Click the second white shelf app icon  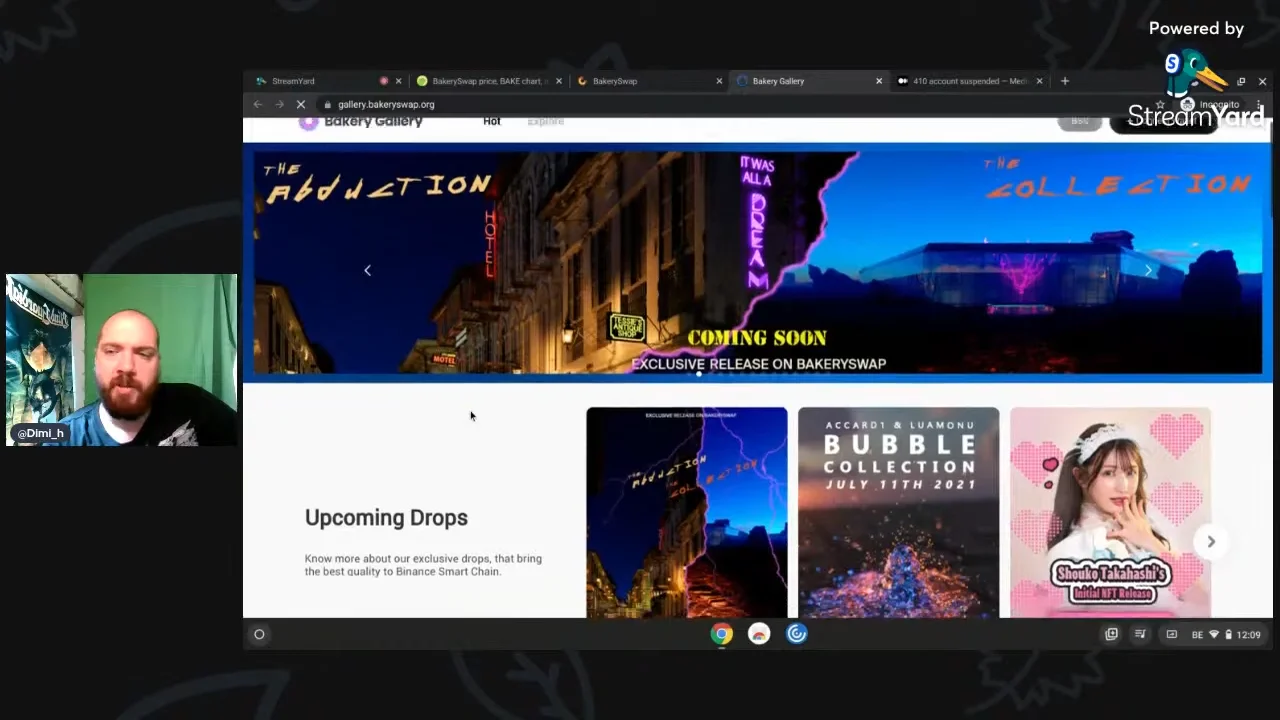(x=759, y=634)
